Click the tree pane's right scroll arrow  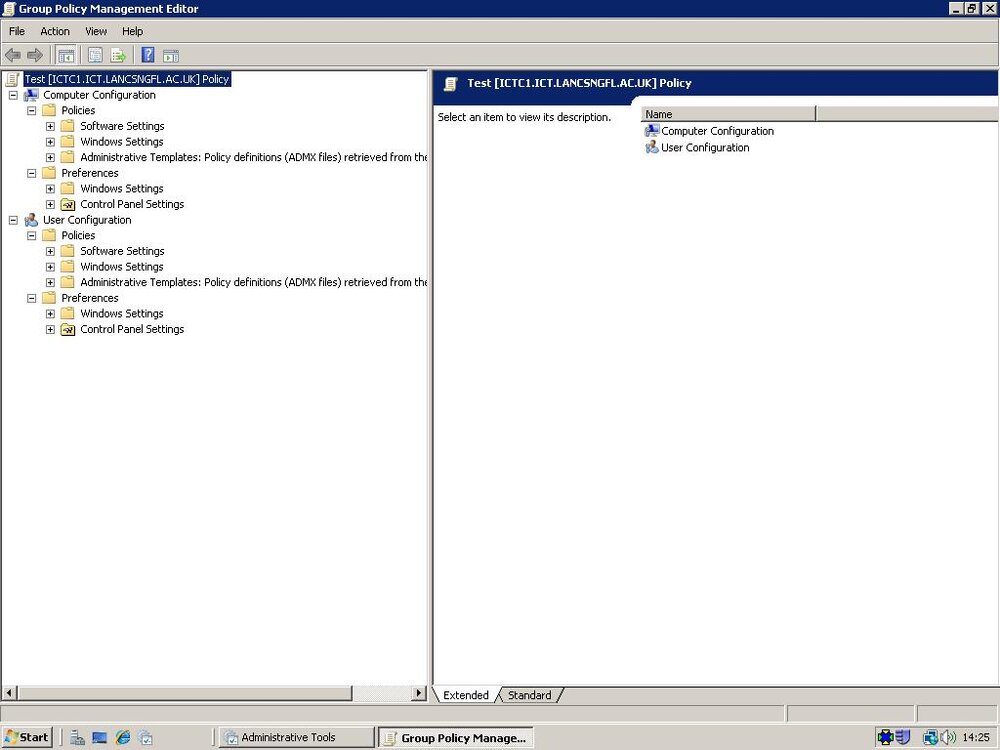[419, 693]
